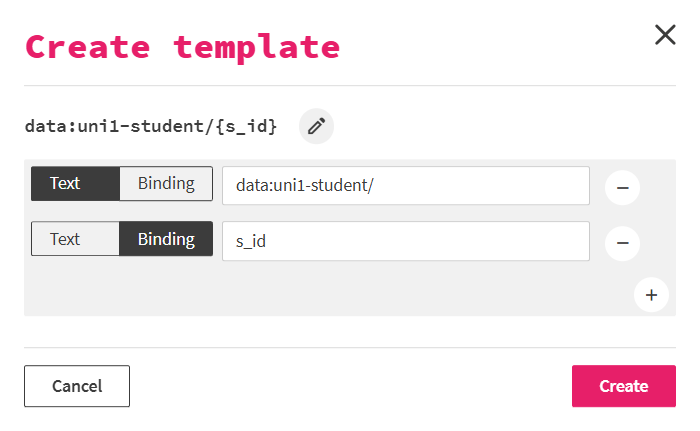Add a new template part with the plus icon

coord(651,295)
